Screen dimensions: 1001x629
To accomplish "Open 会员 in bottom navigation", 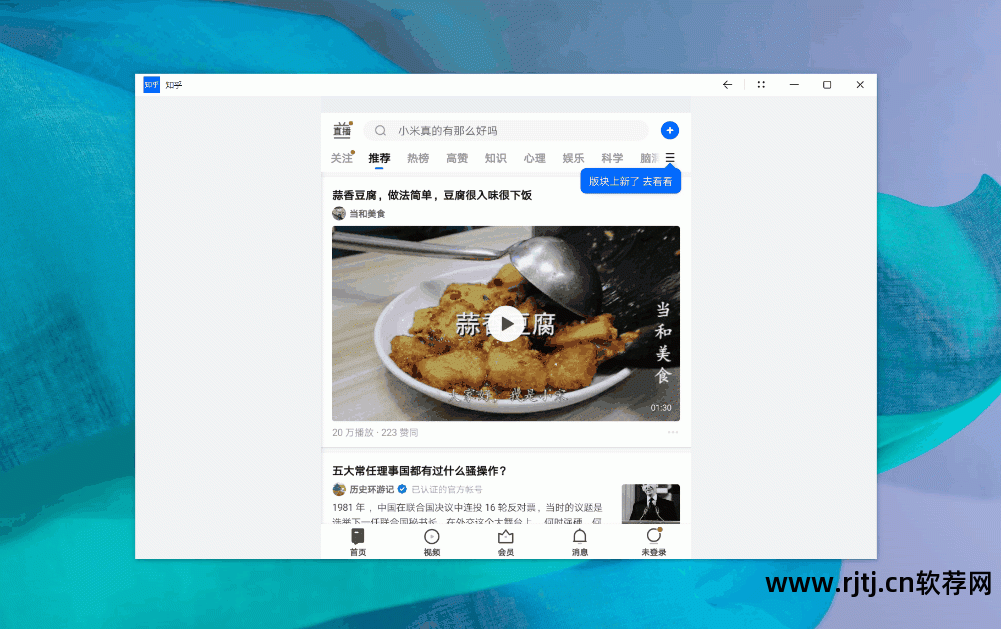I will (506, 542).
